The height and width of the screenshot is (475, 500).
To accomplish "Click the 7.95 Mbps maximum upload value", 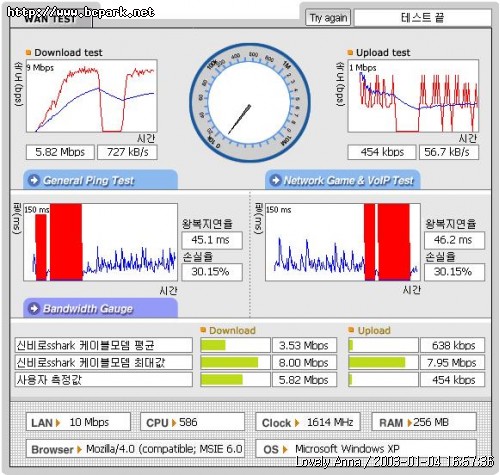I will coord(453,362).
